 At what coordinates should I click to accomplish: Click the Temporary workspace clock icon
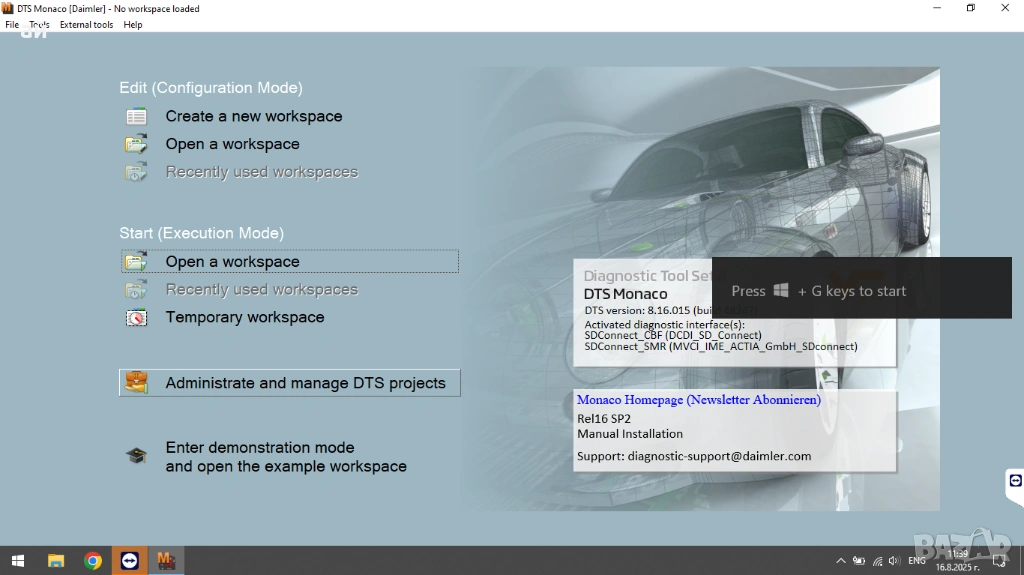point(136,318)
